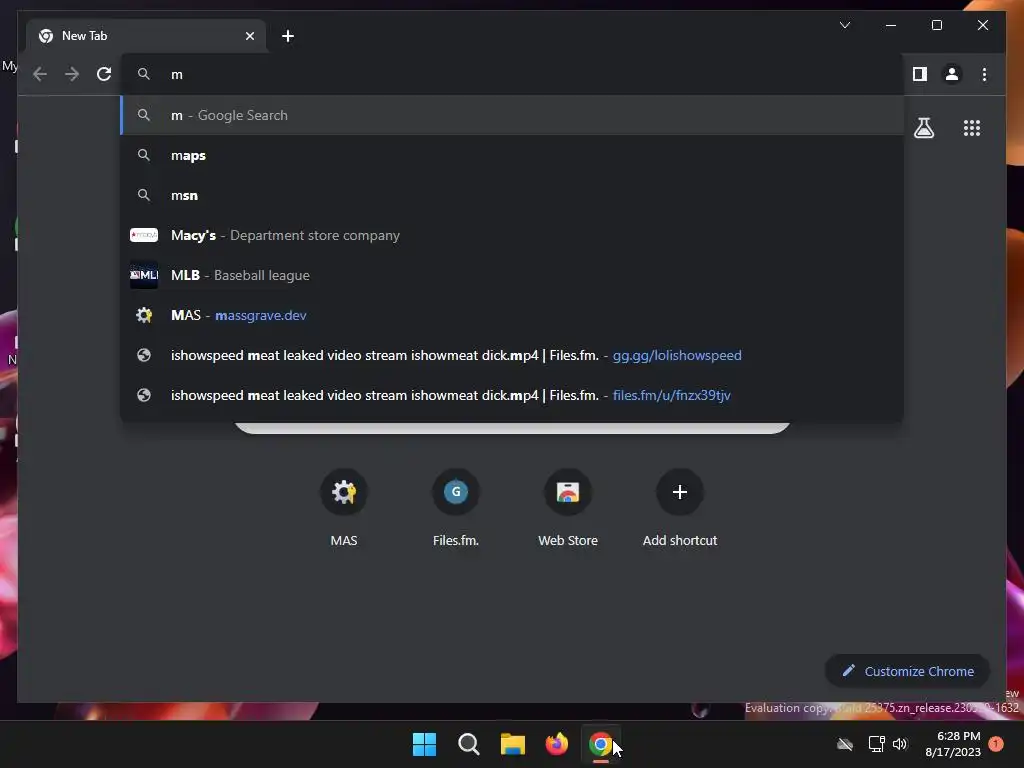Click the Add shortcut plus tile
Image resolution: width=1024 pixels, height=768 pixels.
pos(680,508)
